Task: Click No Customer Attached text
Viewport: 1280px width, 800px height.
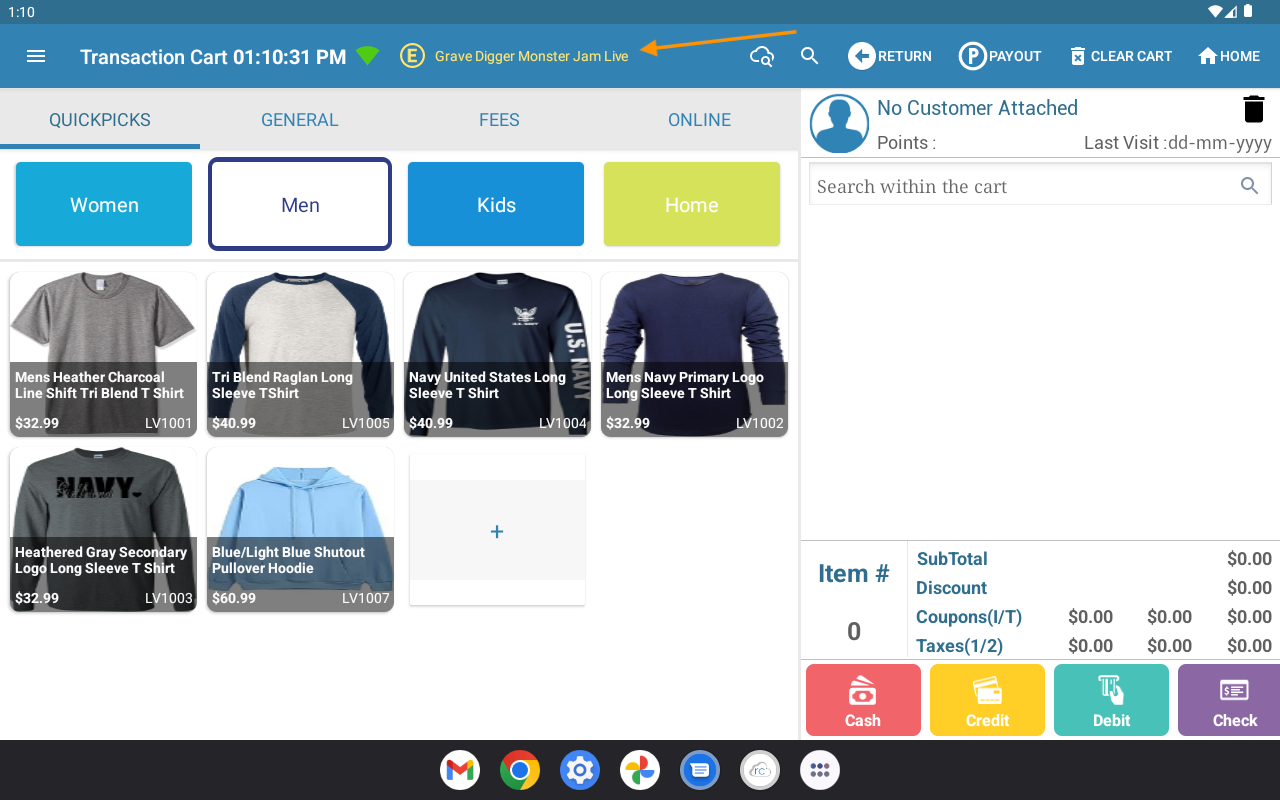Action: 977,108
